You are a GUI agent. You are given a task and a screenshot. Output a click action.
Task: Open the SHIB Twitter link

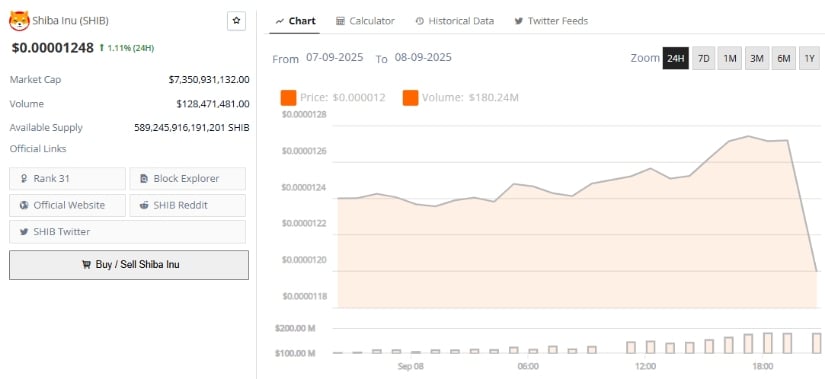click(x=127, y=232)
